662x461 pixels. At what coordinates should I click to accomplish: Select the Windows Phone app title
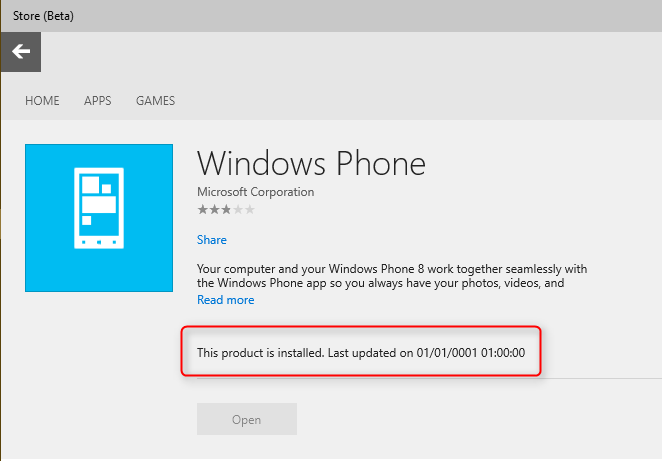[311, 164]
